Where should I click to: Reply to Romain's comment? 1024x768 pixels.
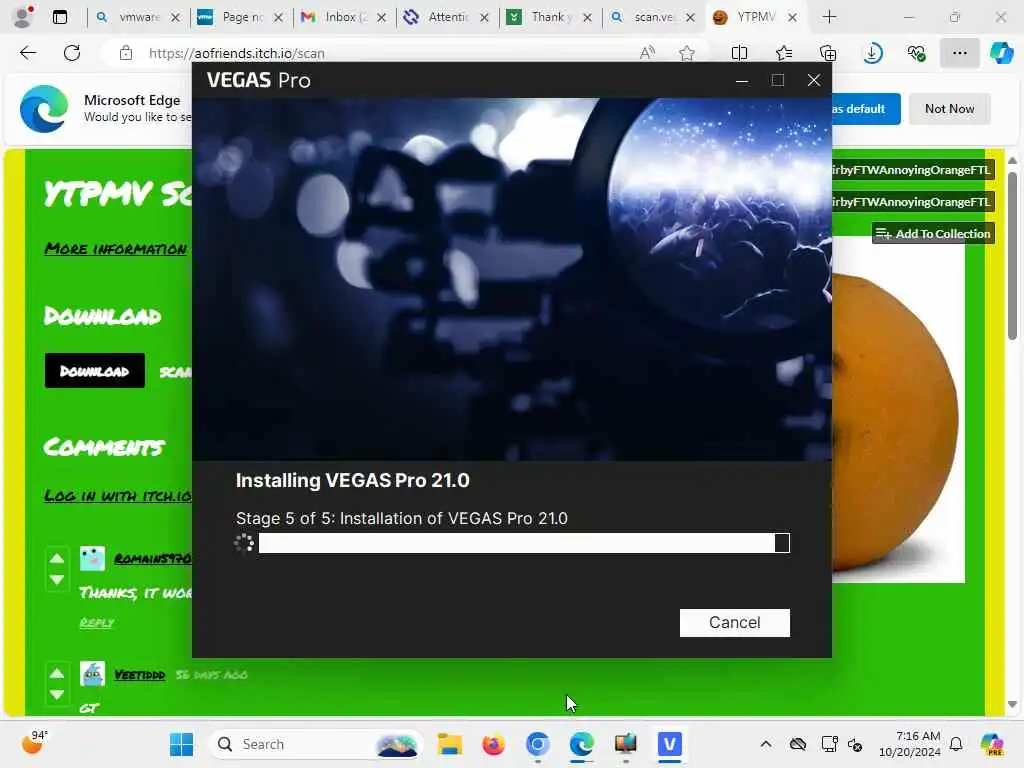pos(97,622)
